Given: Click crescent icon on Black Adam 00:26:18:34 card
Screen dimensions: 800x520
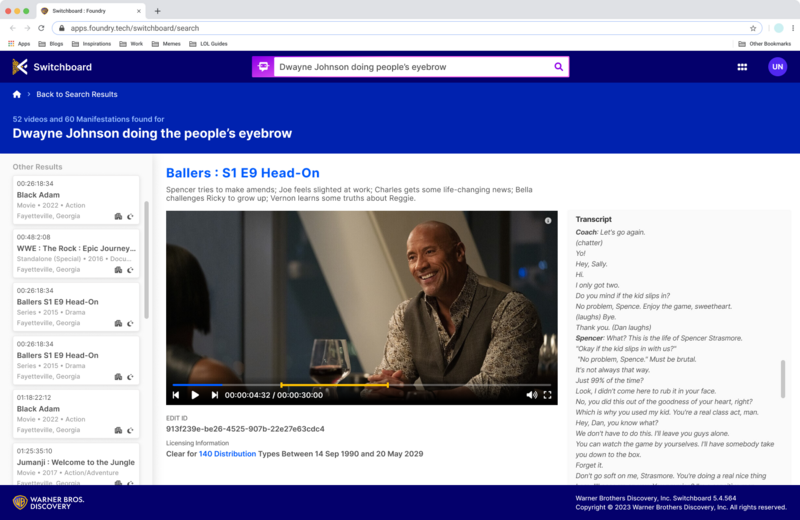Looking at the screenshot, I should pos(131,216).
